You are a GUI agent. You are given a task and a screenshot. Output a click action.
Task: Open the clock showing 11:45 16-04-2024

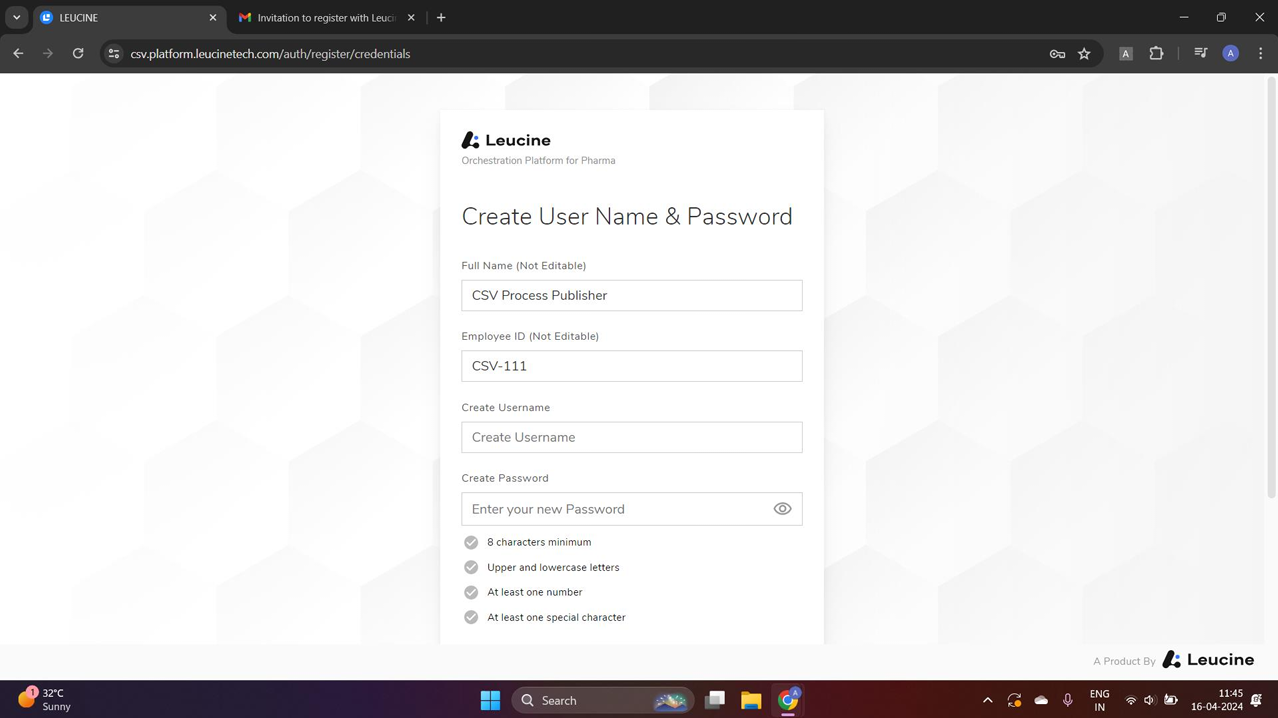(1217, 700)
